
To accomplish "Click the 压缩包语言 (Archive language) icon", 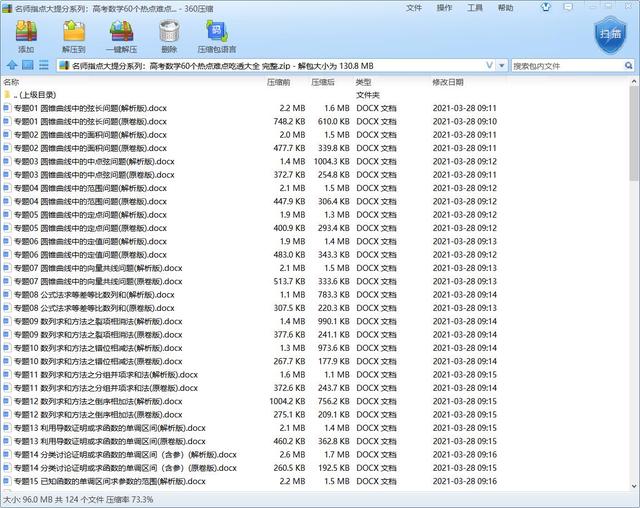I will (217, 32).
